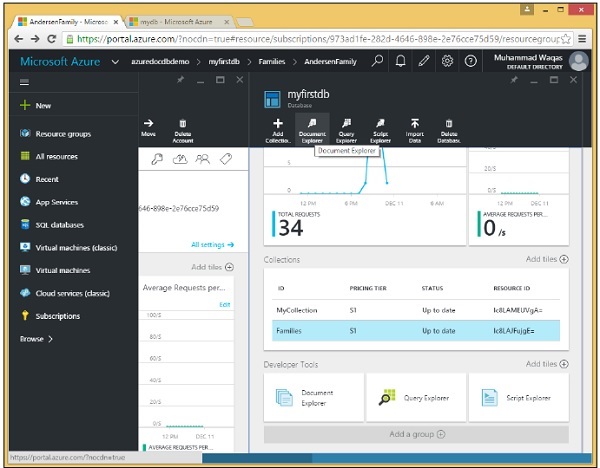Click Resource ID column header
The image size is (600, 468).
pyautogui.click(x=512, y=288)
